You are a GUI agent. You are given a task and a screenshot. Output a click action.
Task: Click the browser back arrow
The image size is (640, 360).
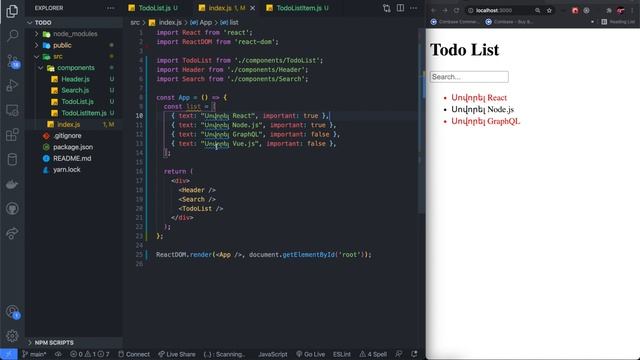click(x=433, y=10)
